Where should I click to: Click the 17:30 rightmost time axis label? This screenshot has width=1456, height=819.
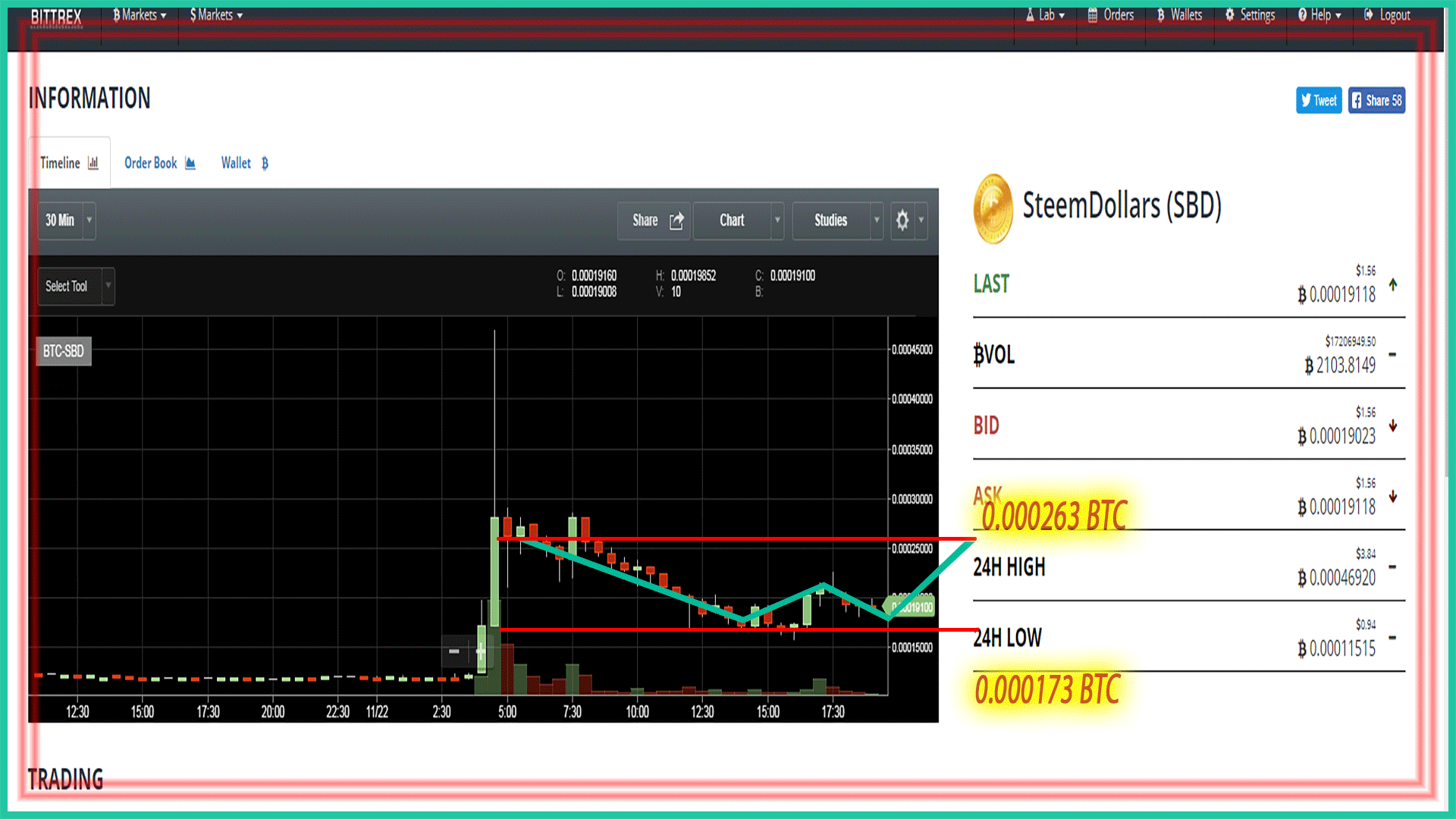click(x=833, y=711)
